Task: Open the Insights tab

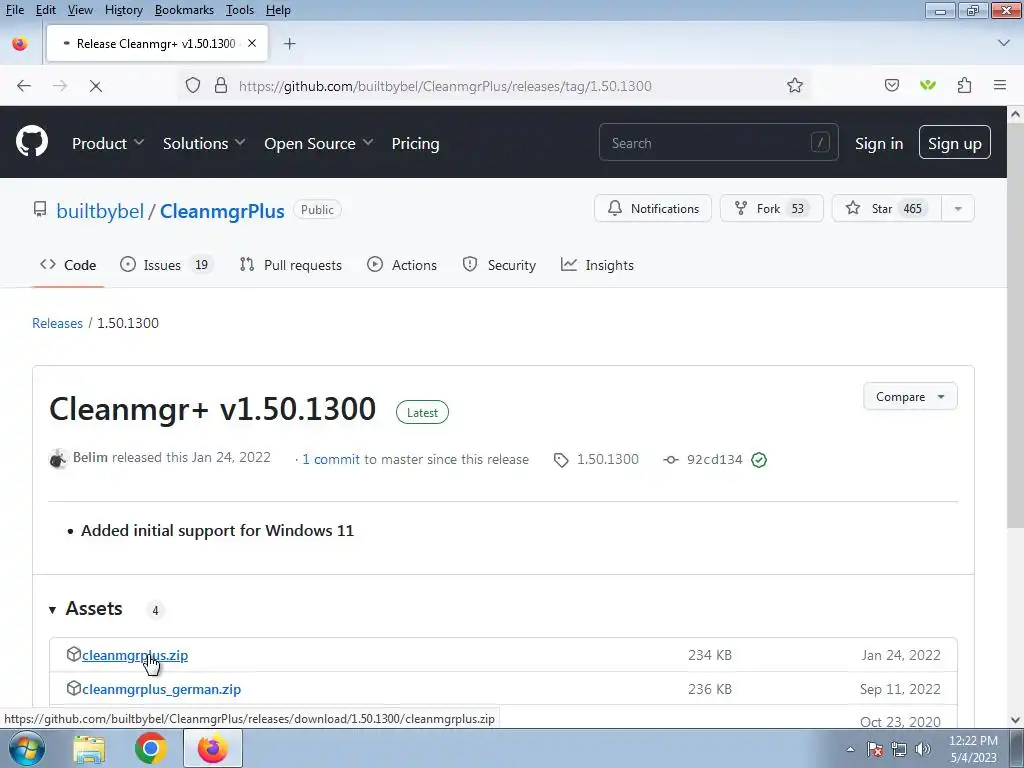Action: [597, 265]
